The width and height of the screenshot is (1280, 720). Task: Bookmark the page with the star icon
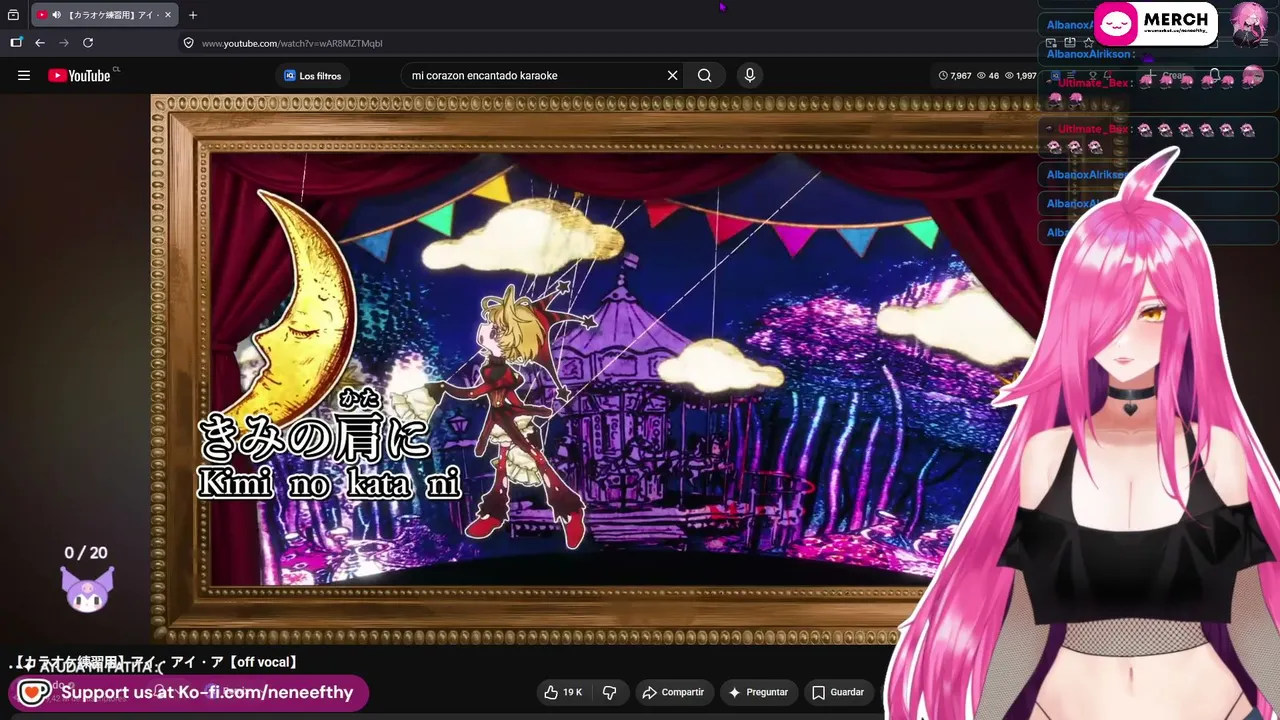point(1089,43)
